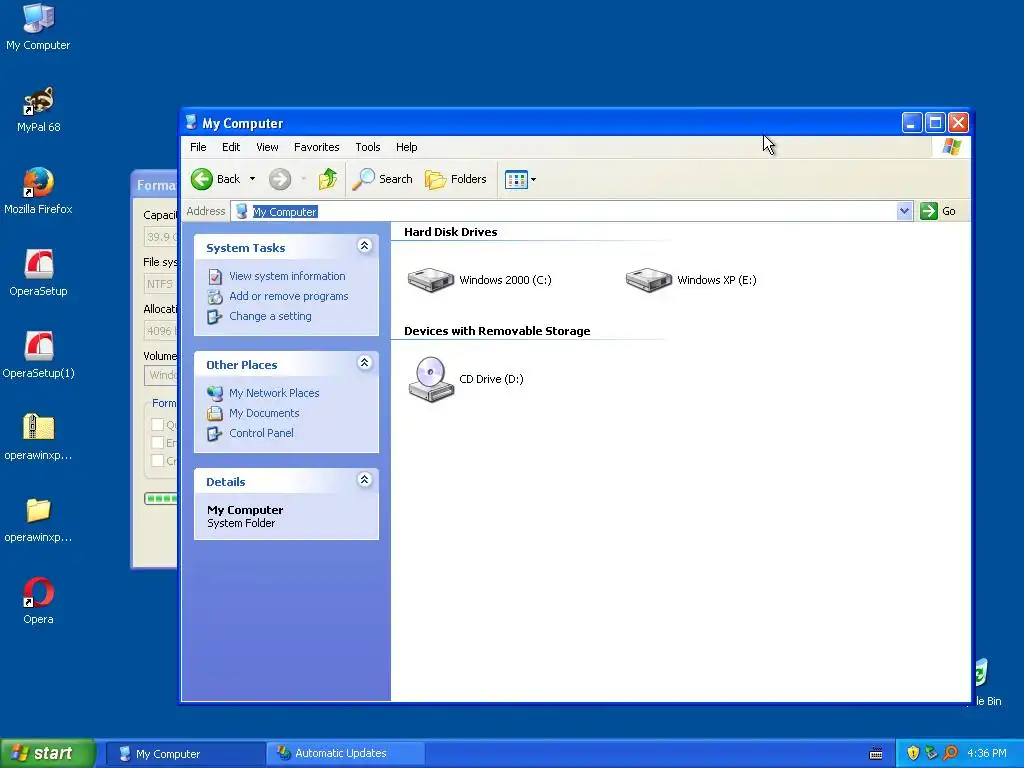Image resolution: width=1024 pixels, height=768 pixels.
Task: Tick the first Format options checkbox
Action: (157, 424)
